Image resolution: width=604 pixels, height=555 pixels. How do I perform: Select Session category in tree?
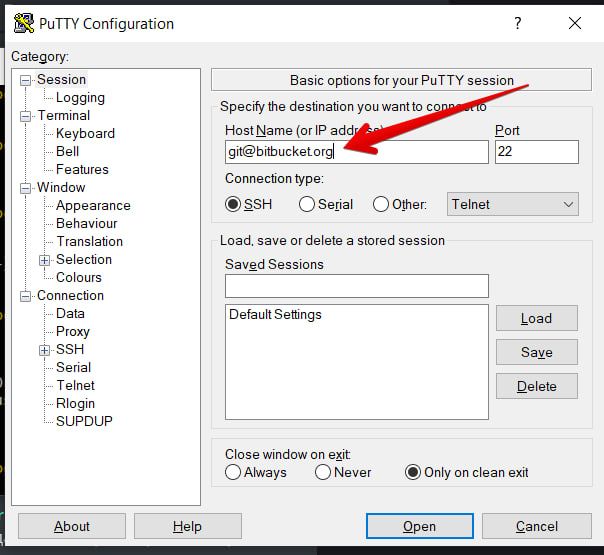(61, 79)
